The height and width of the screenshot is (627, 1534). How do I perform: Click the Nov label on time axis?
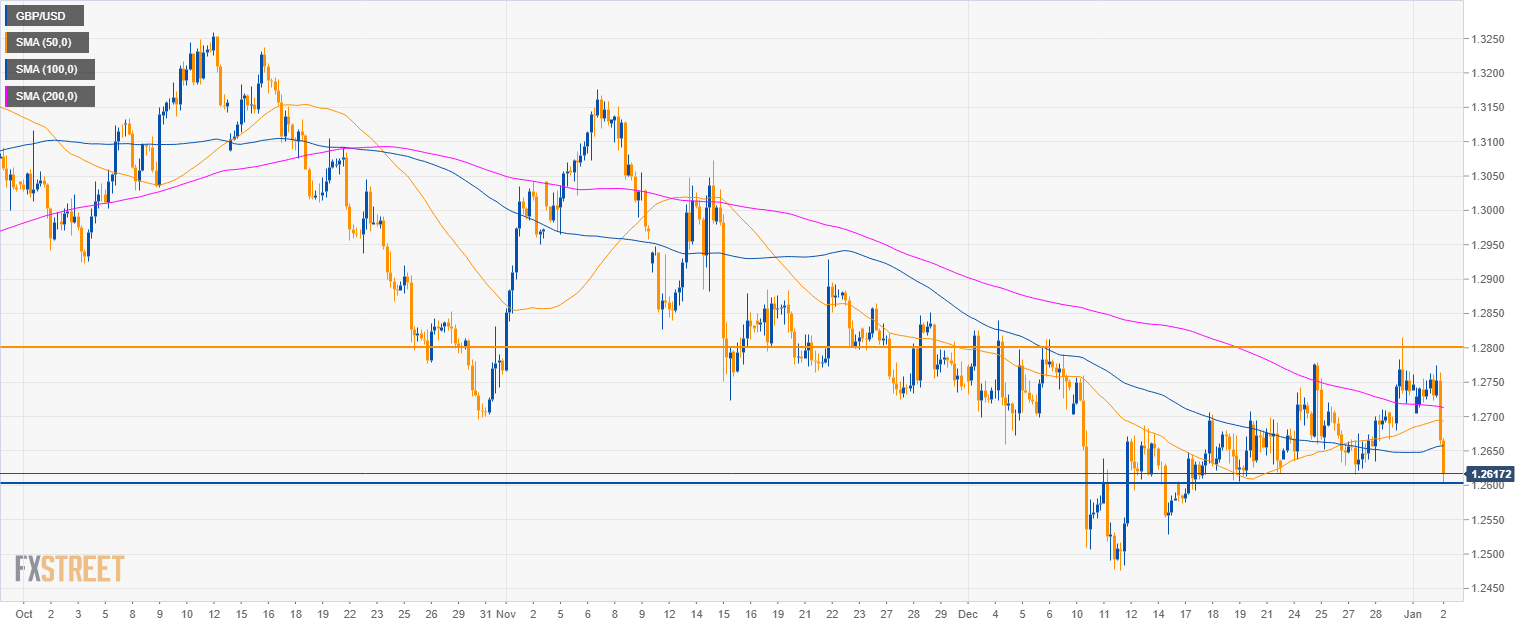tap(506, 610)
